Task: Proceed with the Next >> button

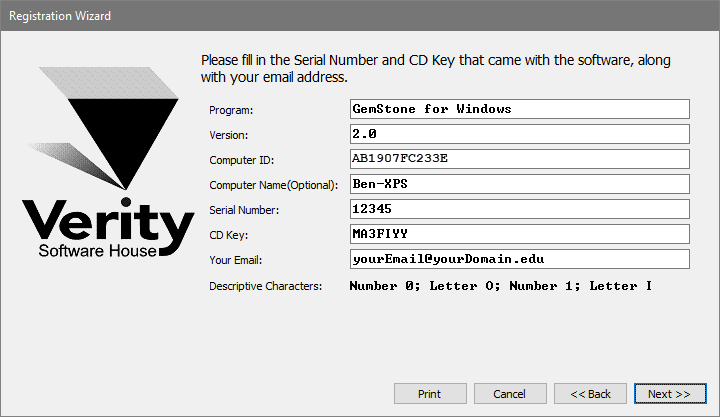Action: click(669, 393)
